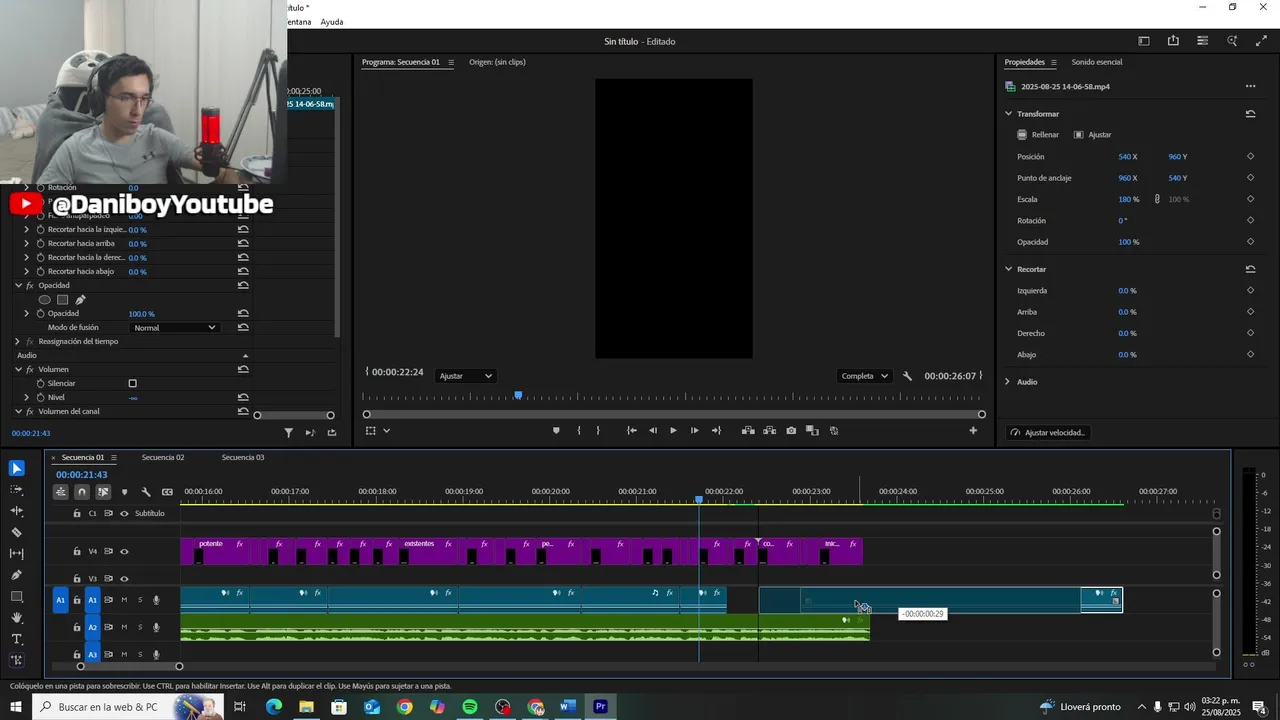Select the Razor tool
This screenshot has width=1280, height=720.
click(x=17, y=532)
